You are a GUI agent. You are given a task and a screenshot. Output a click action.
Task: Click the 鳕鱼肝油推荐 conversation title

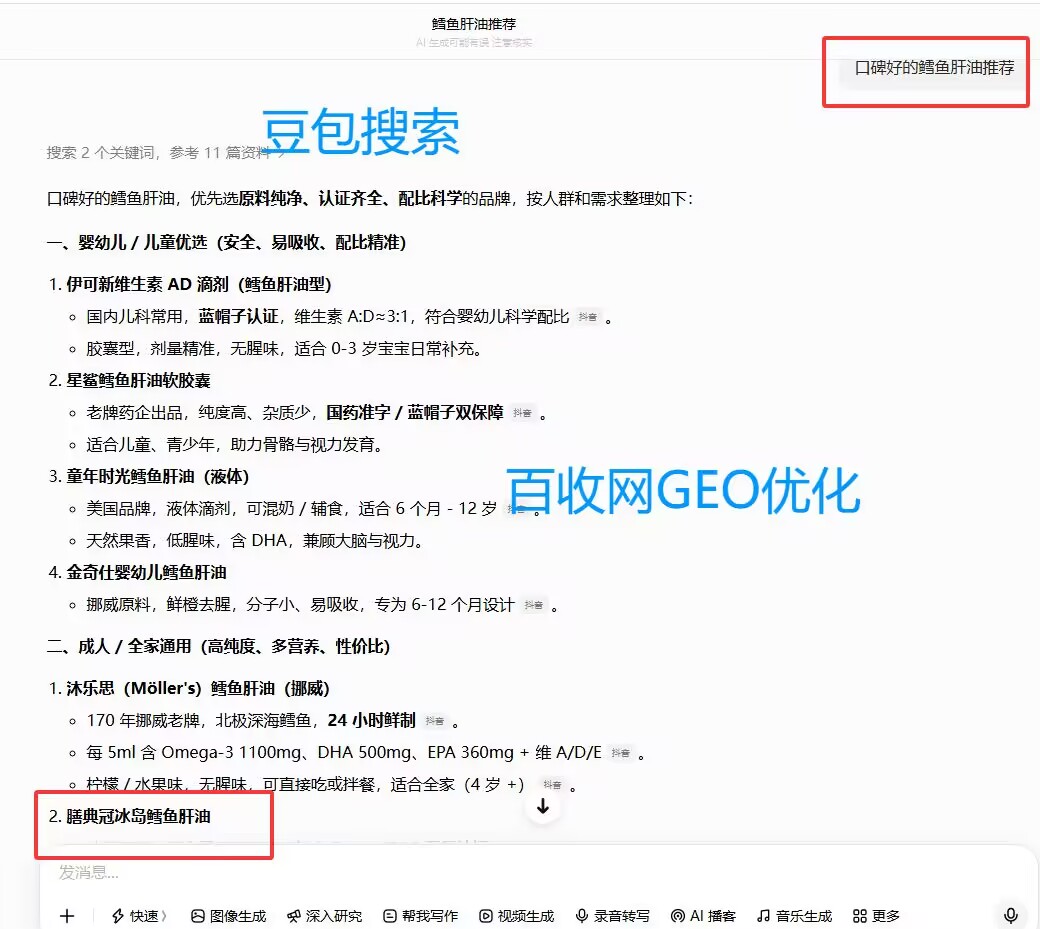474,24
